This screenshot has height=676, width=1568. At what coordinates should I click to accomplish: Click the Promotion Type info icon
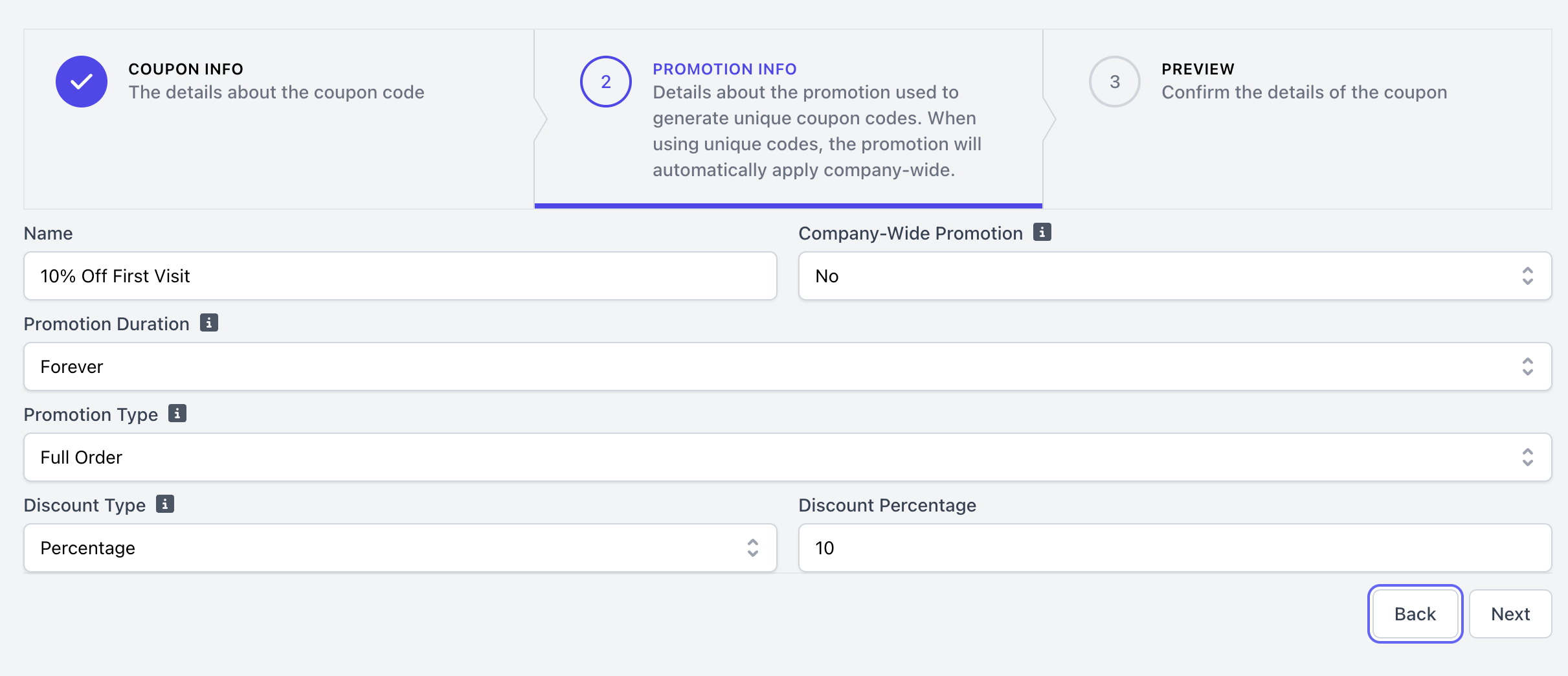tap(177, 413)
